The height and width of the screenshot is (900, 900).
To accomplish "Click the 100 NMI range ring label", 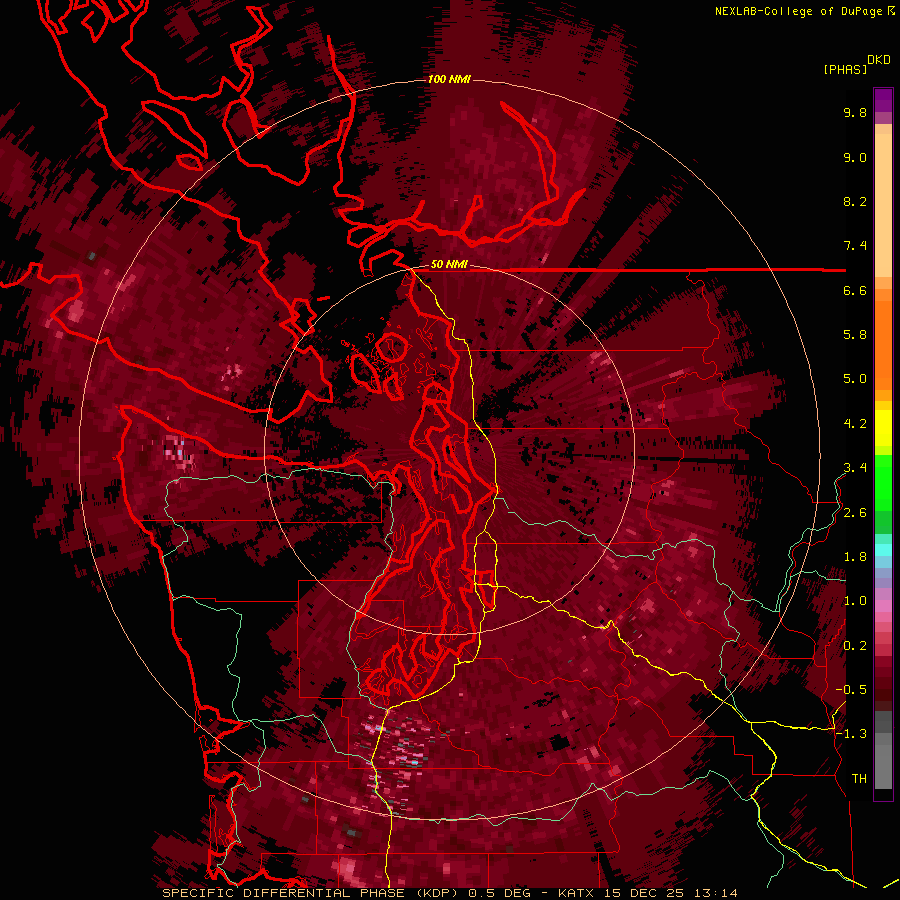I will pos(449,79).
